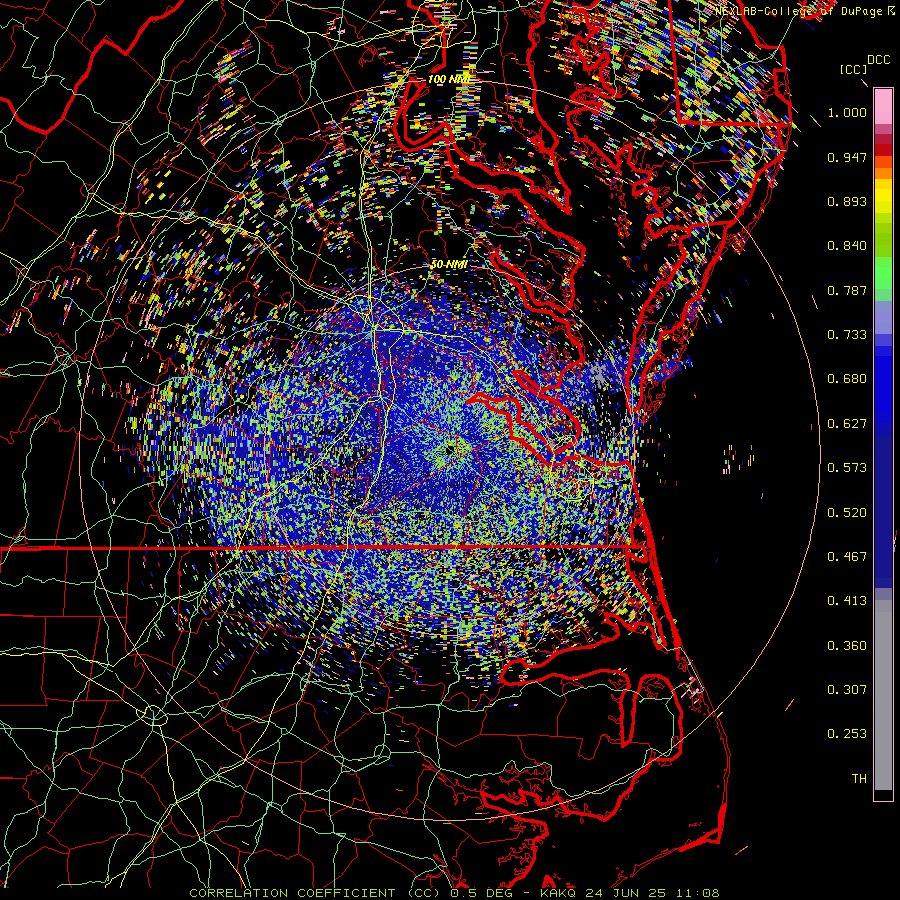
Task: Click the 24 JUN 25 11:08 timestamp
Action: coord(653,893)
